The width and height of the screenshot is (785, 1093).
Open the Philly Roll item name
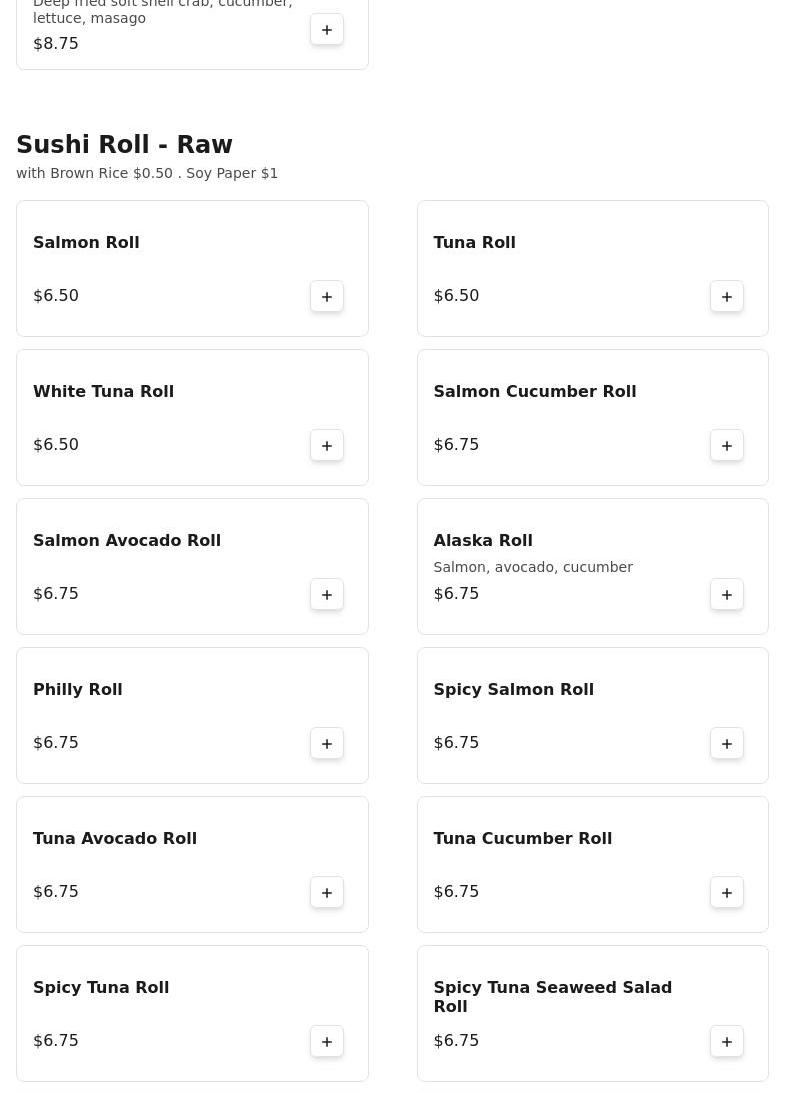(x=78, y=689)
